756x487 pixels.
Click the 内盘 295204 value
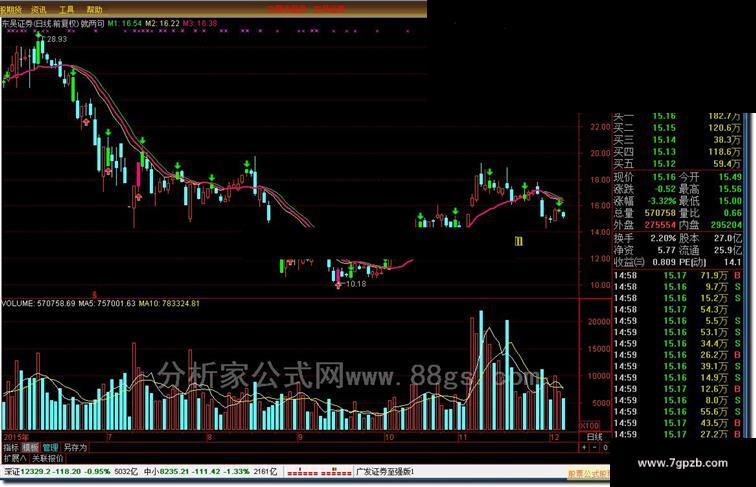coord(726,225)
